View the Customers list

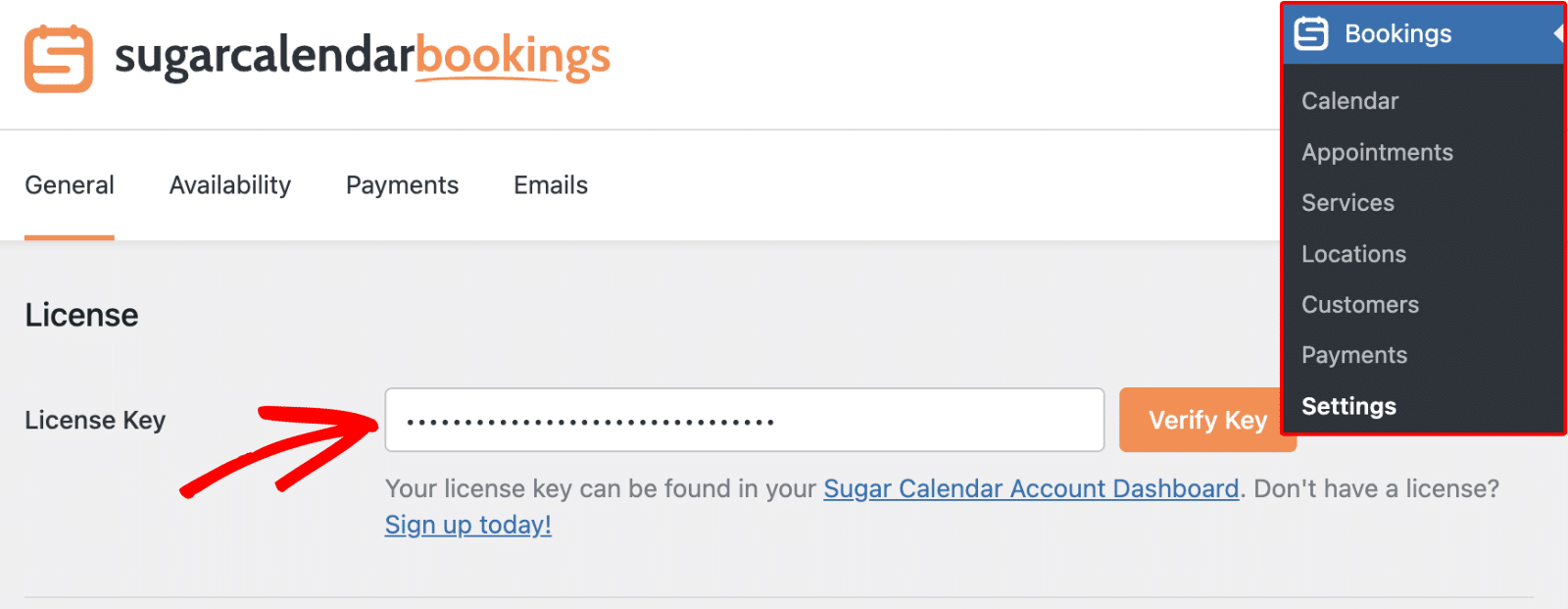pyautogui.click(x=1359, y=304)
